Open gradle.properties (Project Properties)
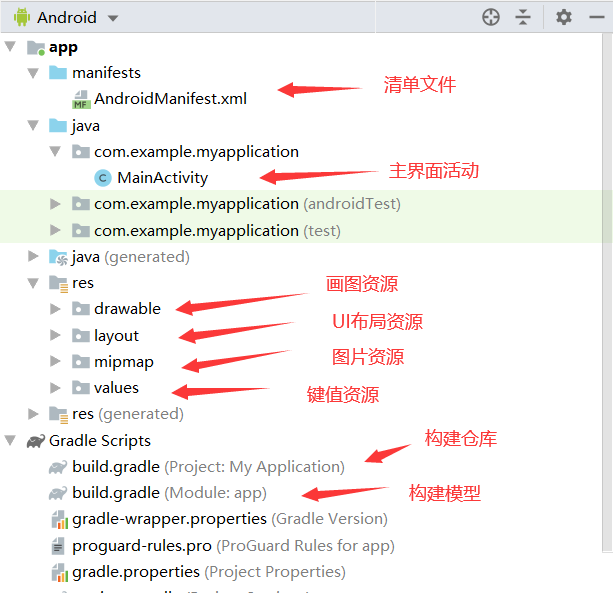This screenshot has height=593, width=613. point(209,572)
